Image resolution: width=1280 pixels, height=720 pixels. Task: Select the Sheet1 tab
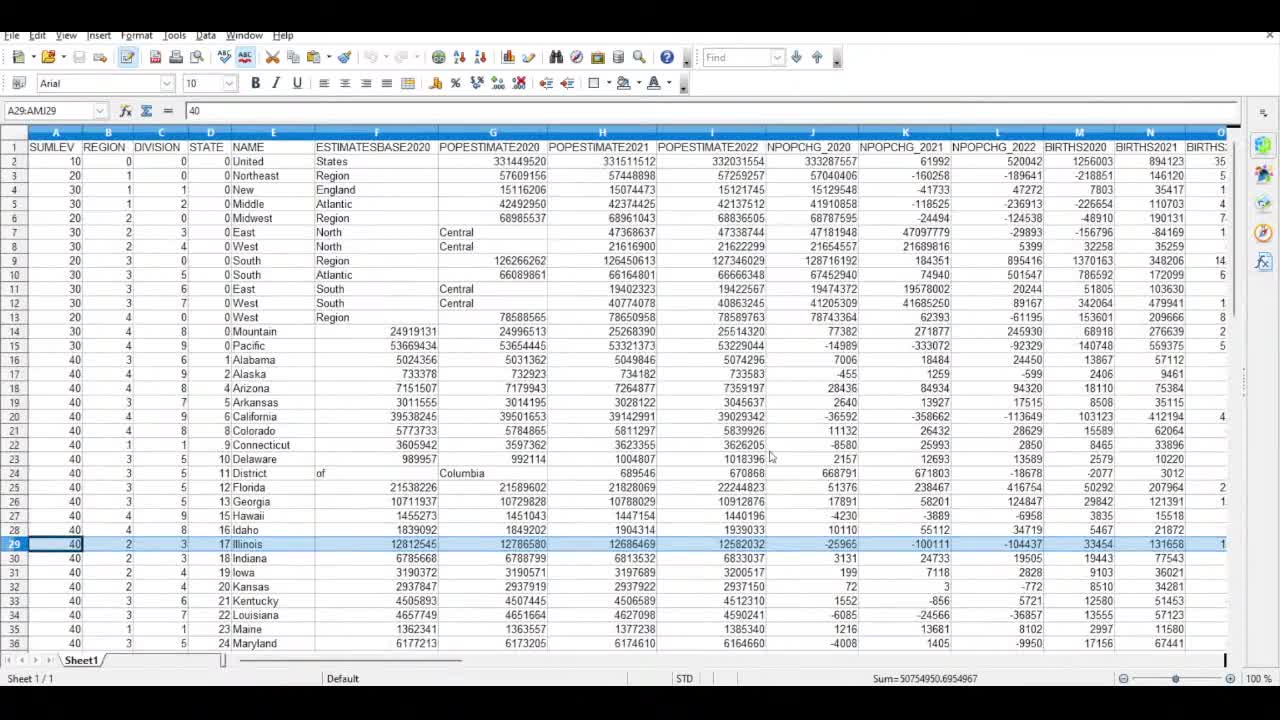point(81,660)
